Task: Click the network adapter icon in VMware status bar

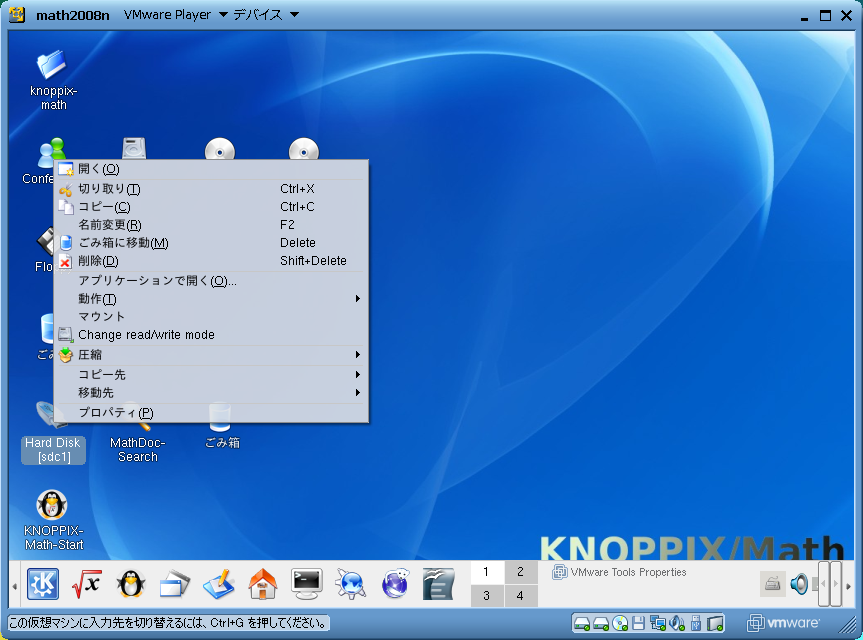Action: pyautogui.click(x=657, y=623)
